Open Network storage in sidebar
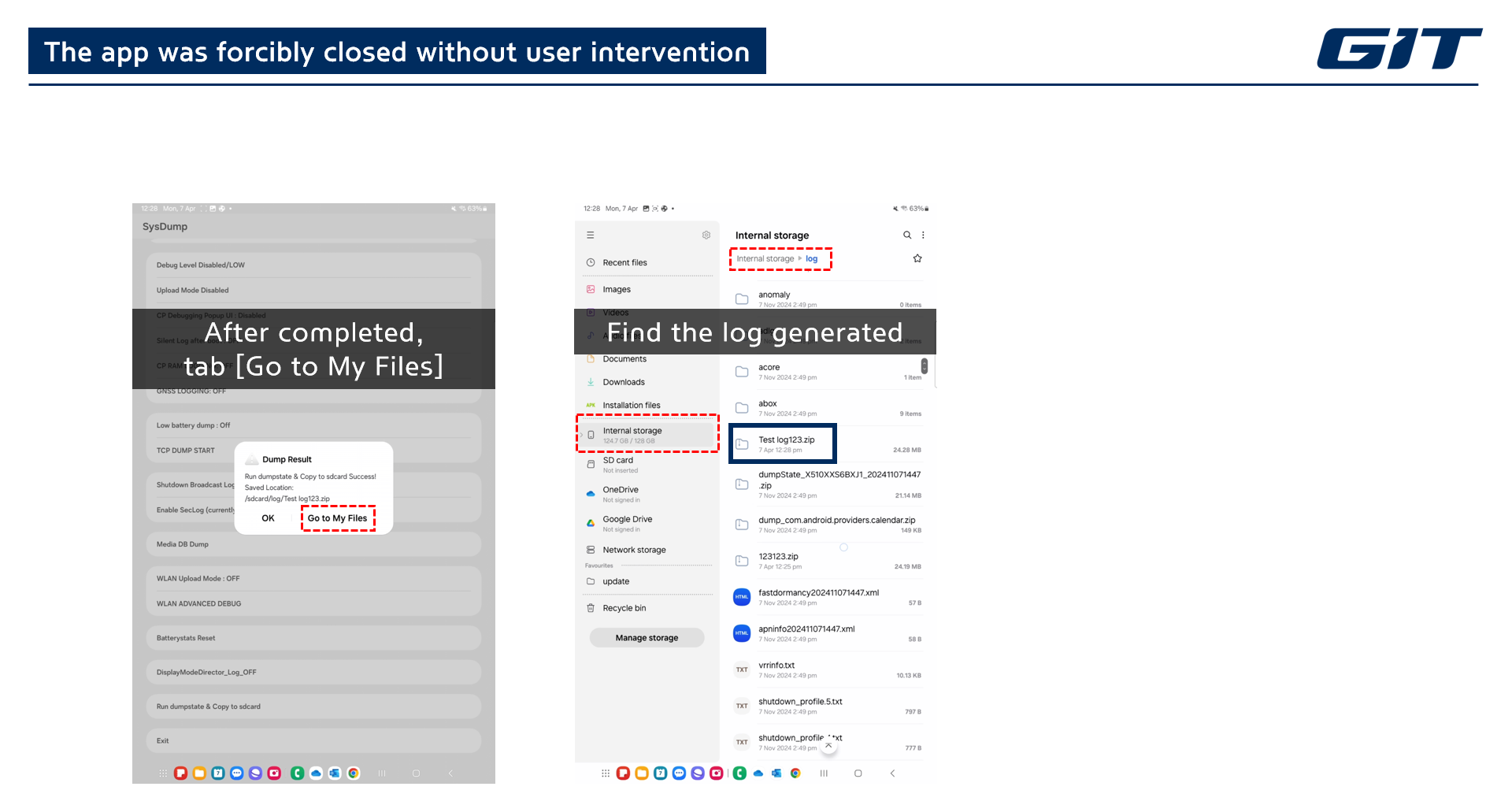Viewport: 1512px width, 805px height. pos(647,550)
